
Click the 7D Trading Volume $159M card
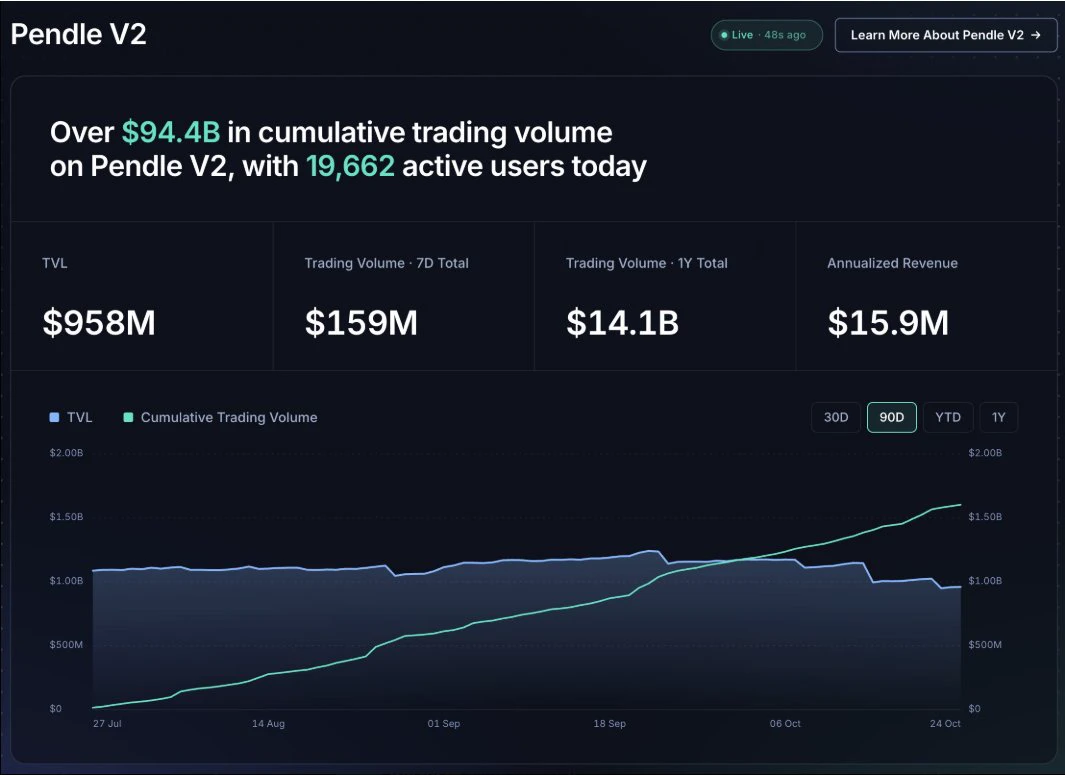click(403, 296)
